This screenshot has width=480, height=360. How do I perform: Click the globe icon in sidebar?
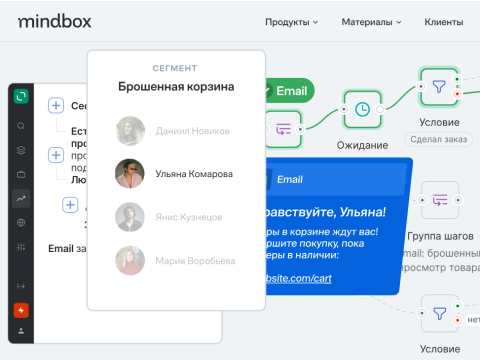pos(21,223)
